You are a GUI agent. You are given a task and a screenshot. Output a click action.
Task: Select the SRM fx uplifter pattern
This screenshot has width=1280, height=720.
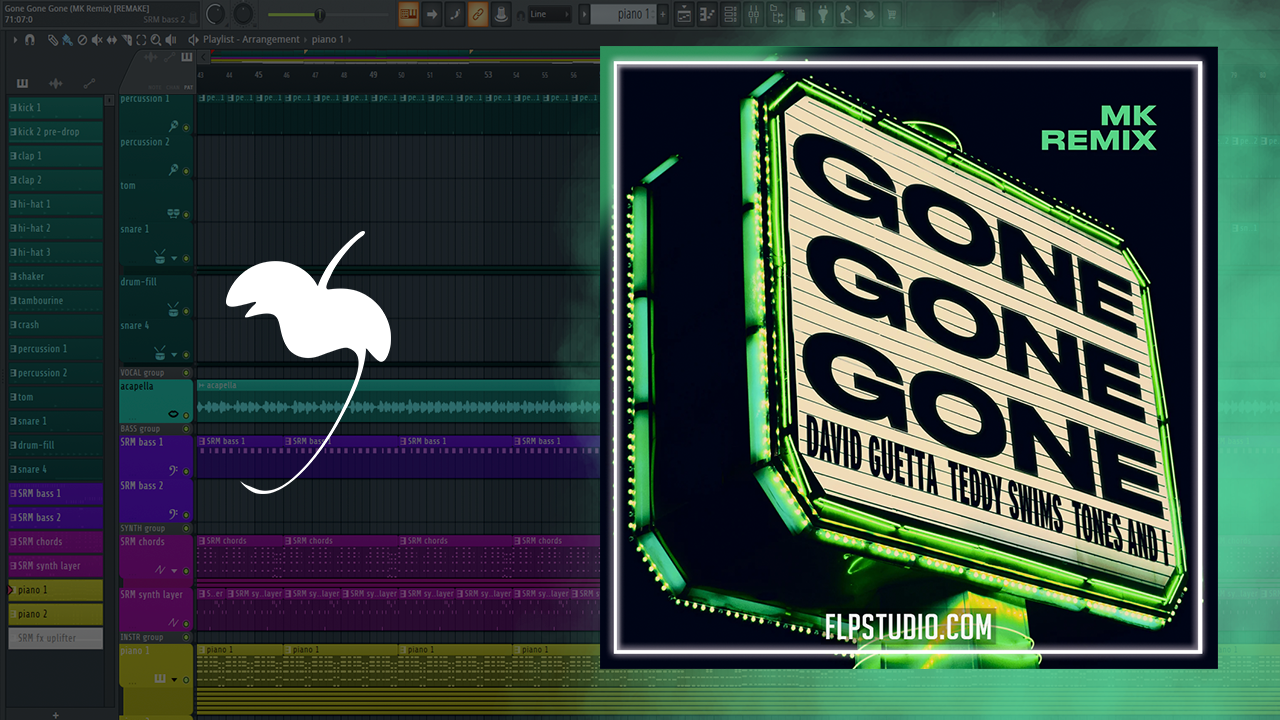(x=55, y=638)
